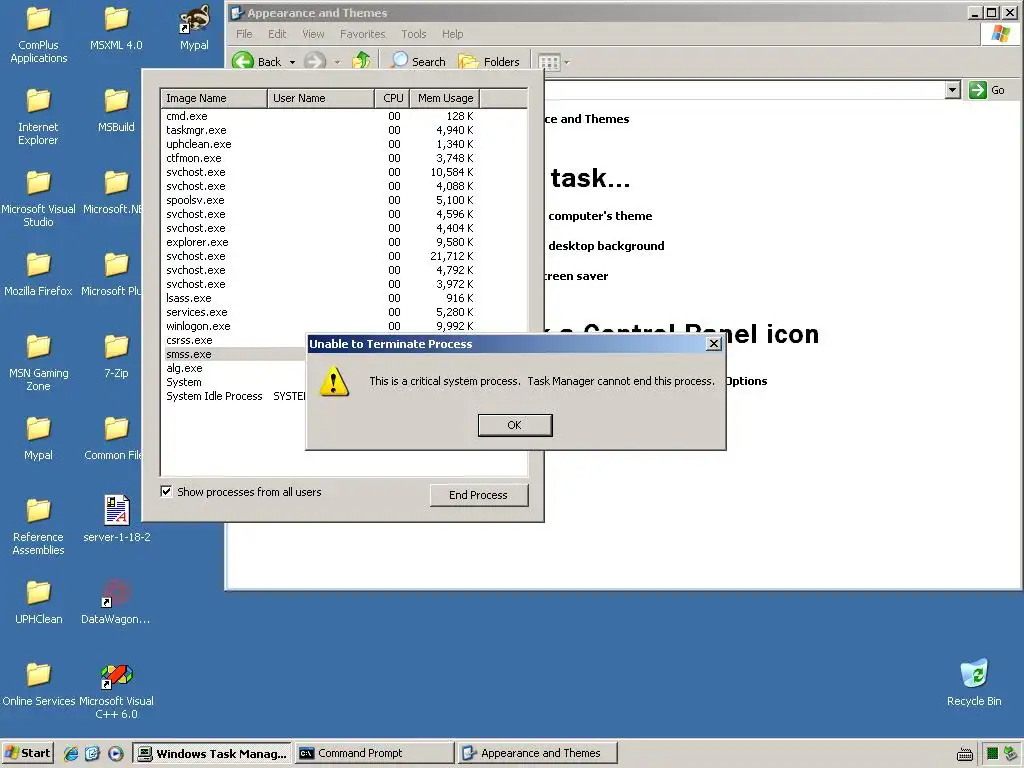Expand the address bar dropdown
This screenshot has height=768, width=1024.
[x=953, y=90]
